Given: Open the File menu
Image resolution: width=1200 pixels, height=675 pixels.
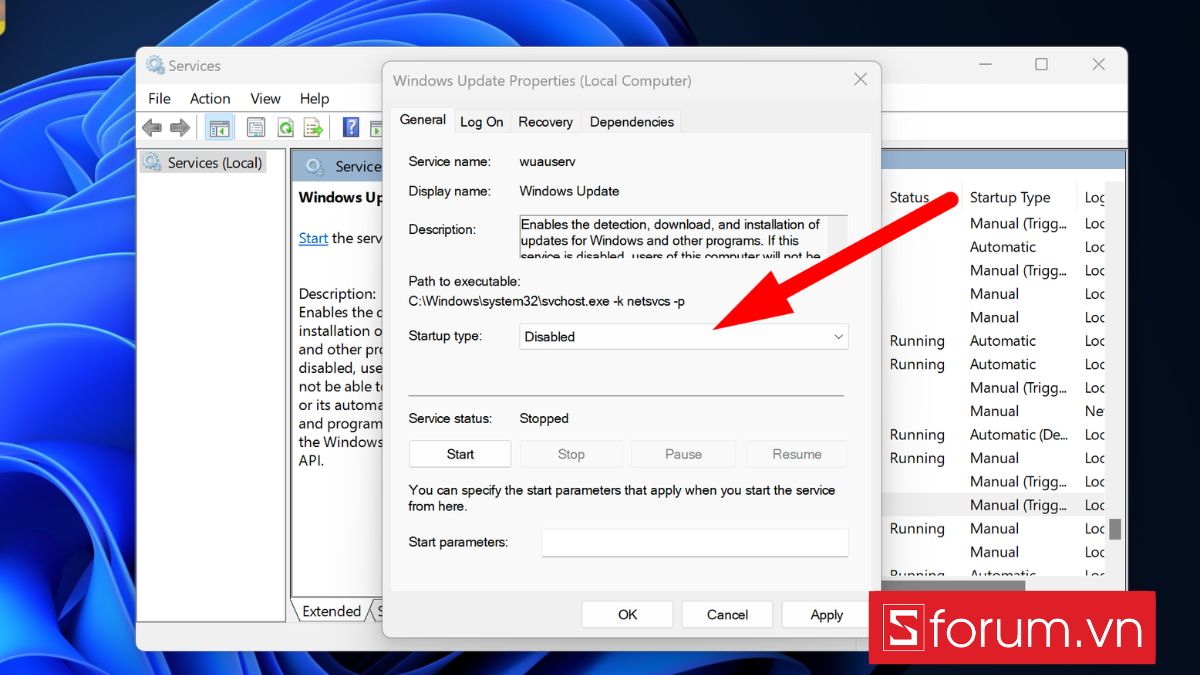Looking at the screenshot, I should coord(159,98).
